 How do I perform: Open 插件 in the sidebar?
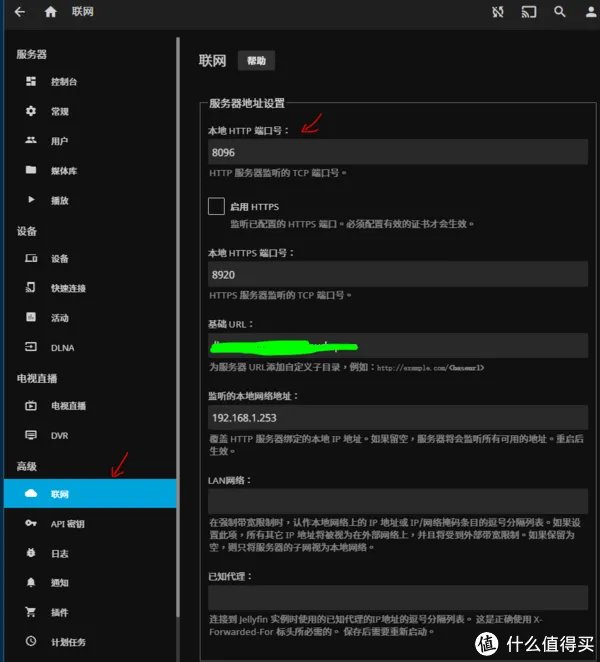90,612
